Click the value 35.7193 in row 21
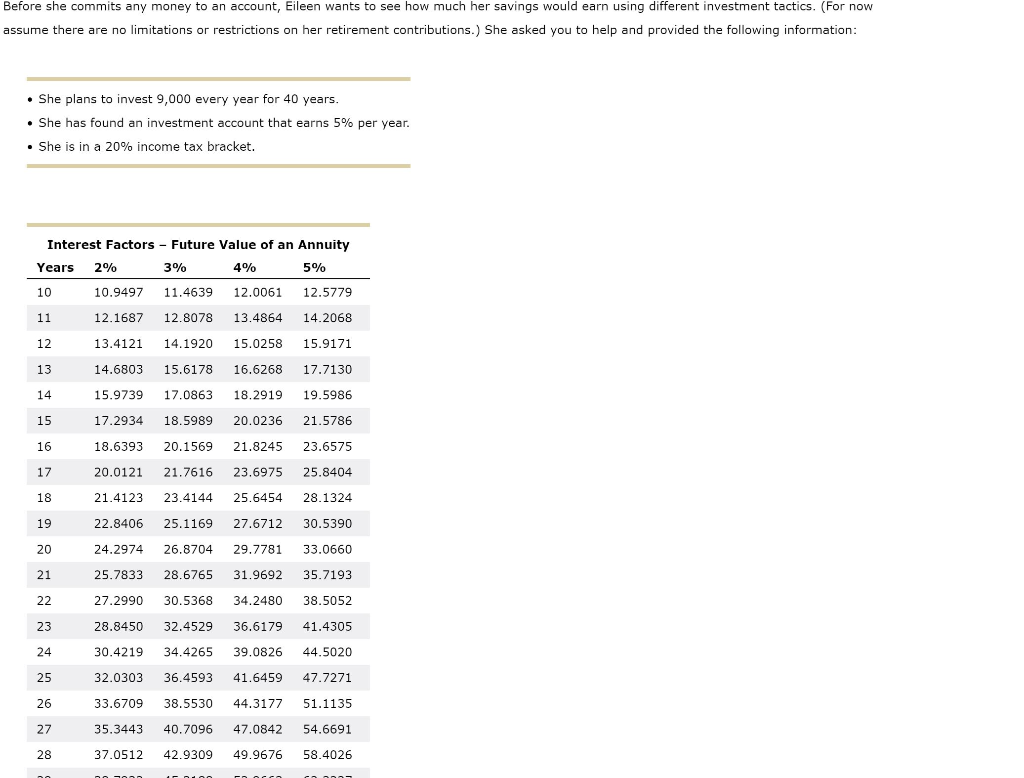 [327, 575]
